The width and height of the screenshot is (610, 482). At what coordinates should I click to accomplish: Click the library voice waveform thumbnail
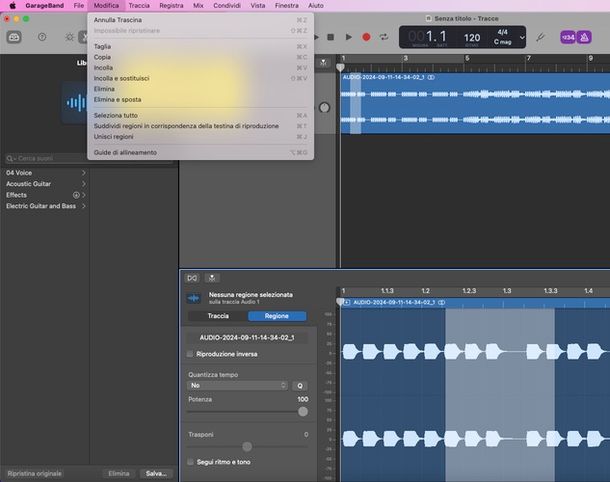coord(75,103)
